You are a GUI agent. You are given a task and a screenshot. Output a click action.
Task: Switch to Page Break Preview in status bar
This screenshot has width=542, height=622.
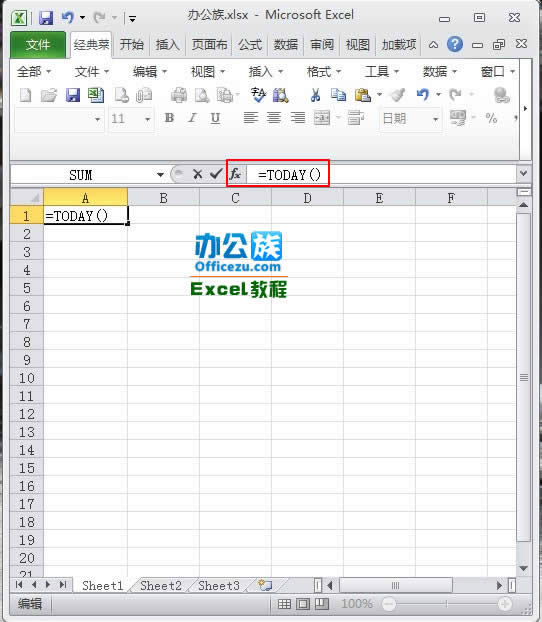tap(322, 604)
